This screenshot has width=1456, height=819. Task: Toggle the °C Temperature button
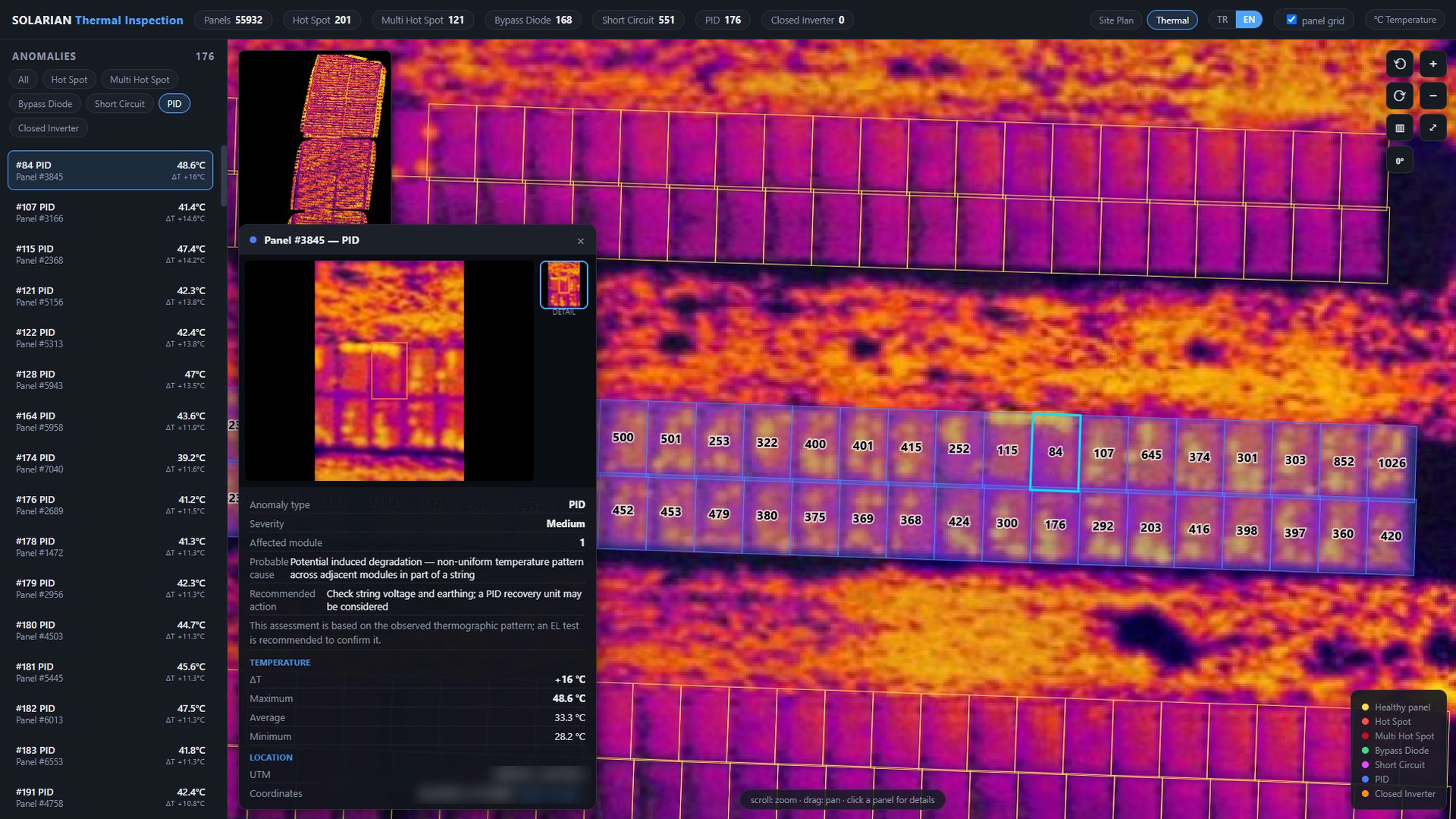point(1404,20)
